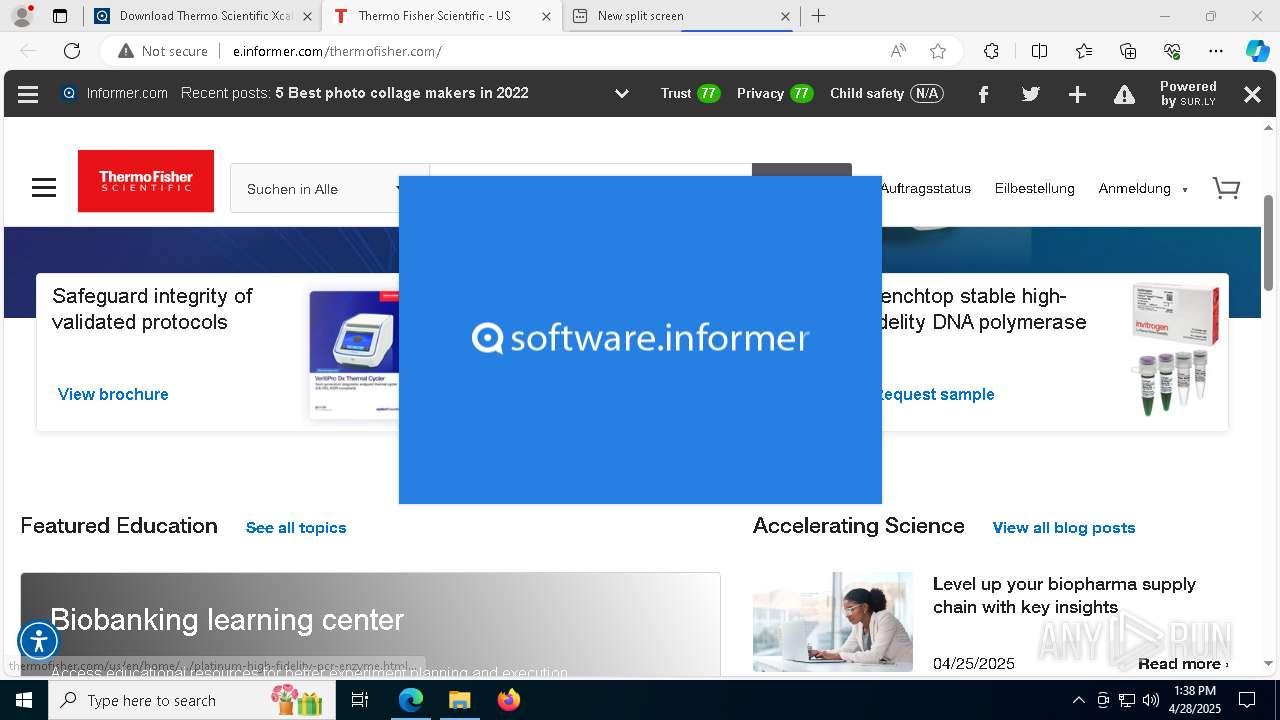This screenshot has width=1280, height=720.
Task: Open the Favorites list icon
Action: 1084,51
